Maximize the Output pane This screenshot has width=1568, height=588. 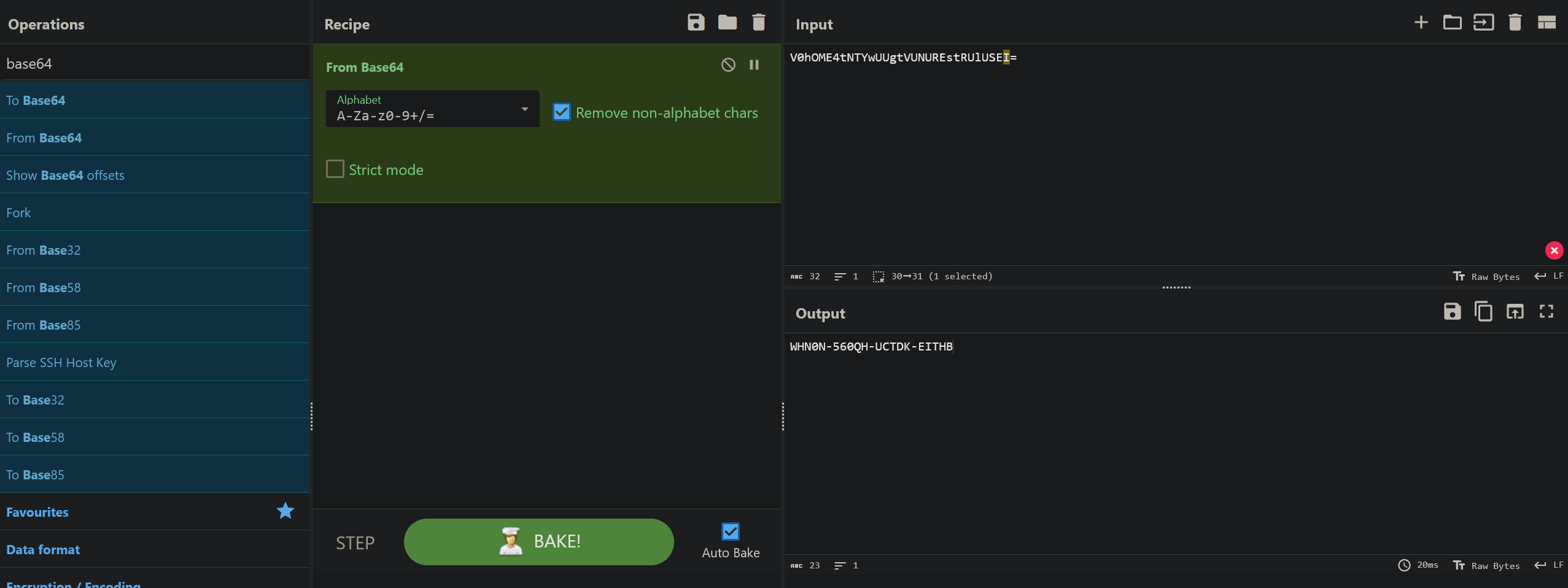point(1547,312)
